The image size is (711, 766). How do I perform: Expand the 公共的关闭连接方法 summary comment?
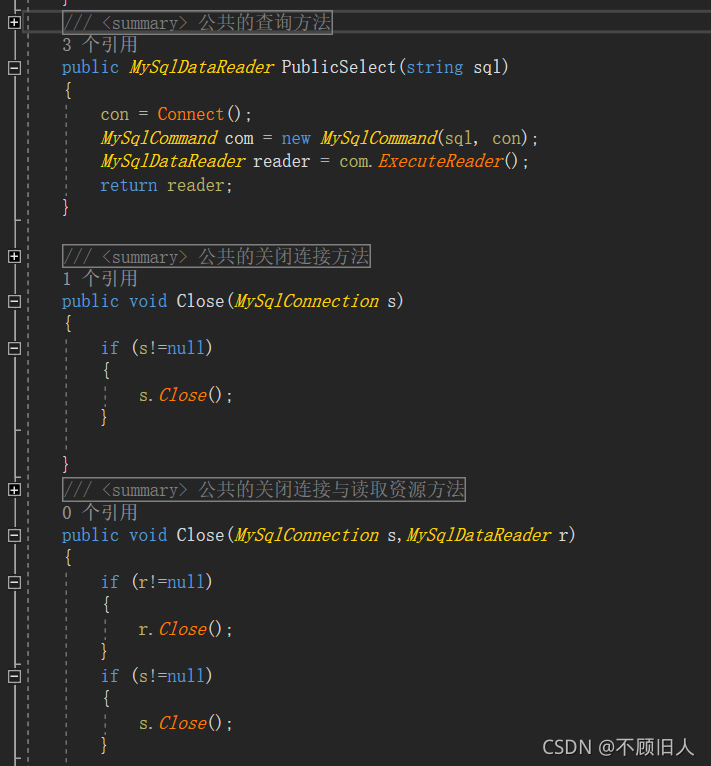click(x=14, y=256)
